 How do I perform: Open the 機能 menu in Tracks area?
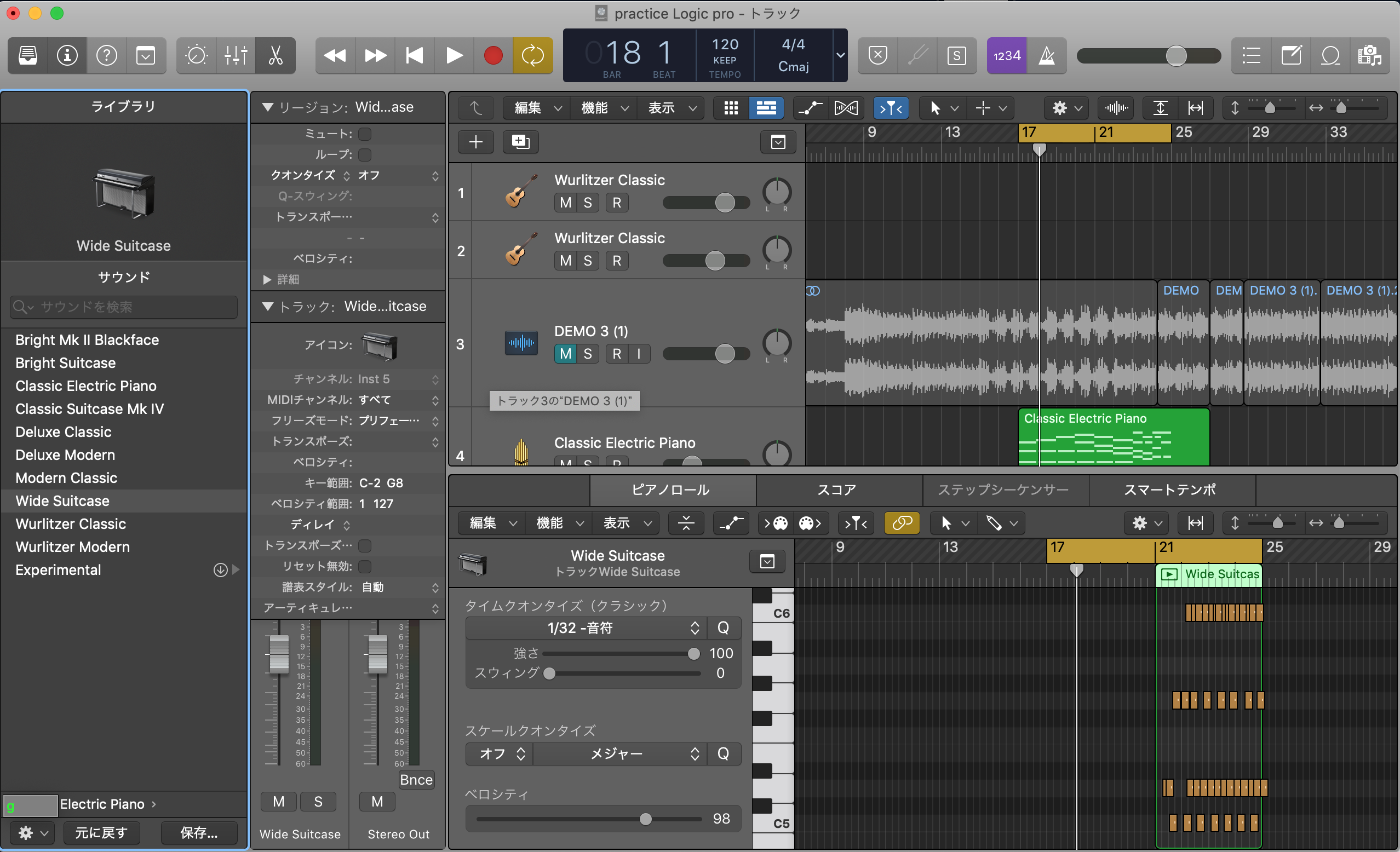coord(604,108)
